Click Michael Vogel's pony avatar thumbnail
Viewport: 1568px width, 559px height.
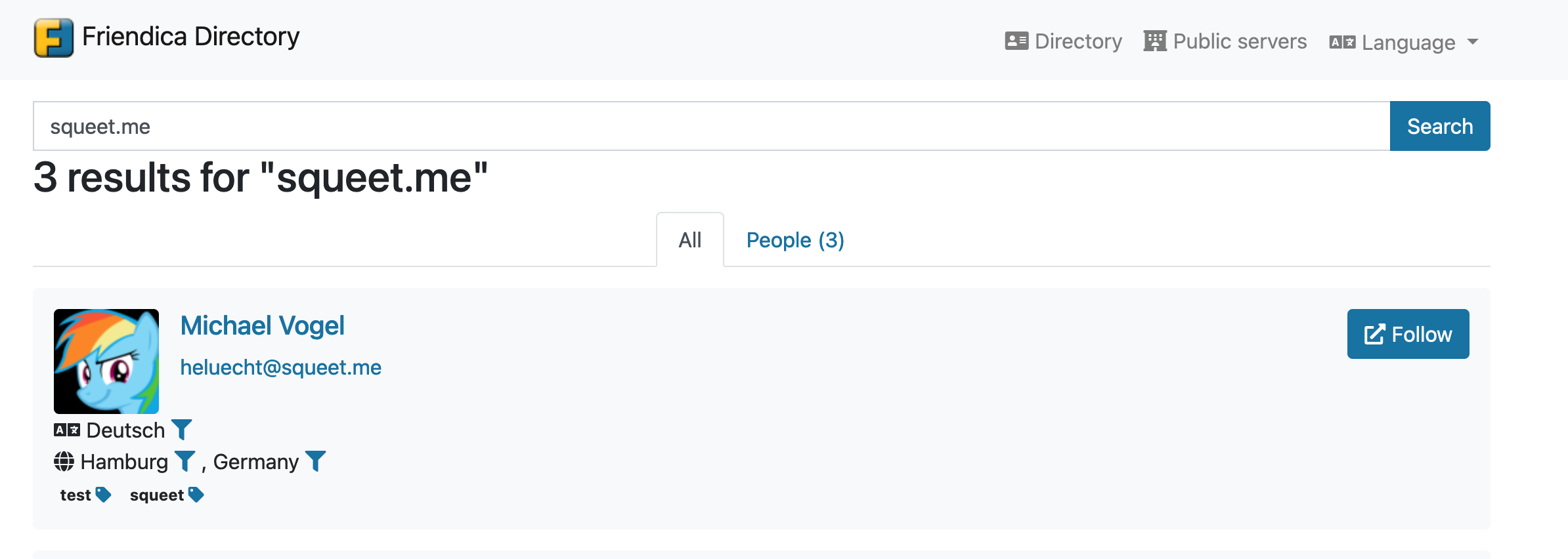(106, 361)
